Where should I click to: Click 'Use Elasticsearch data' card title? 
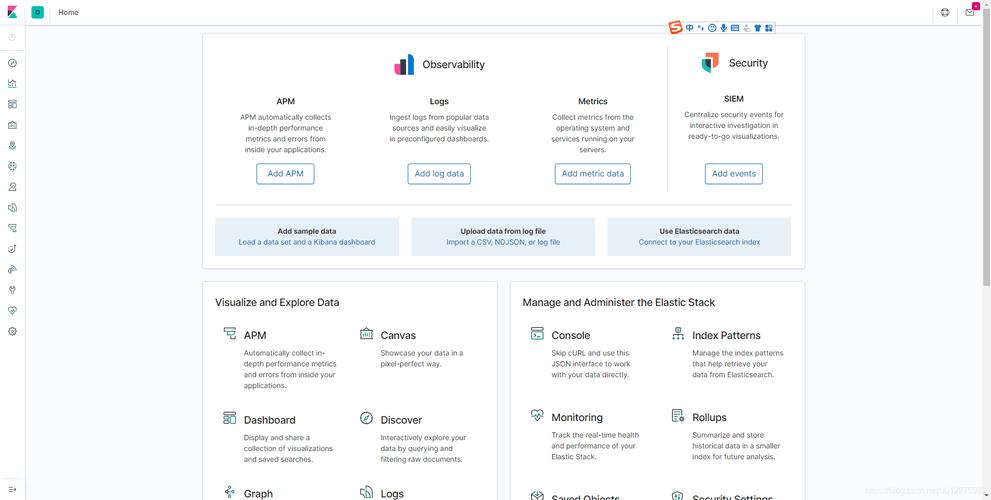tap(699, 231)
